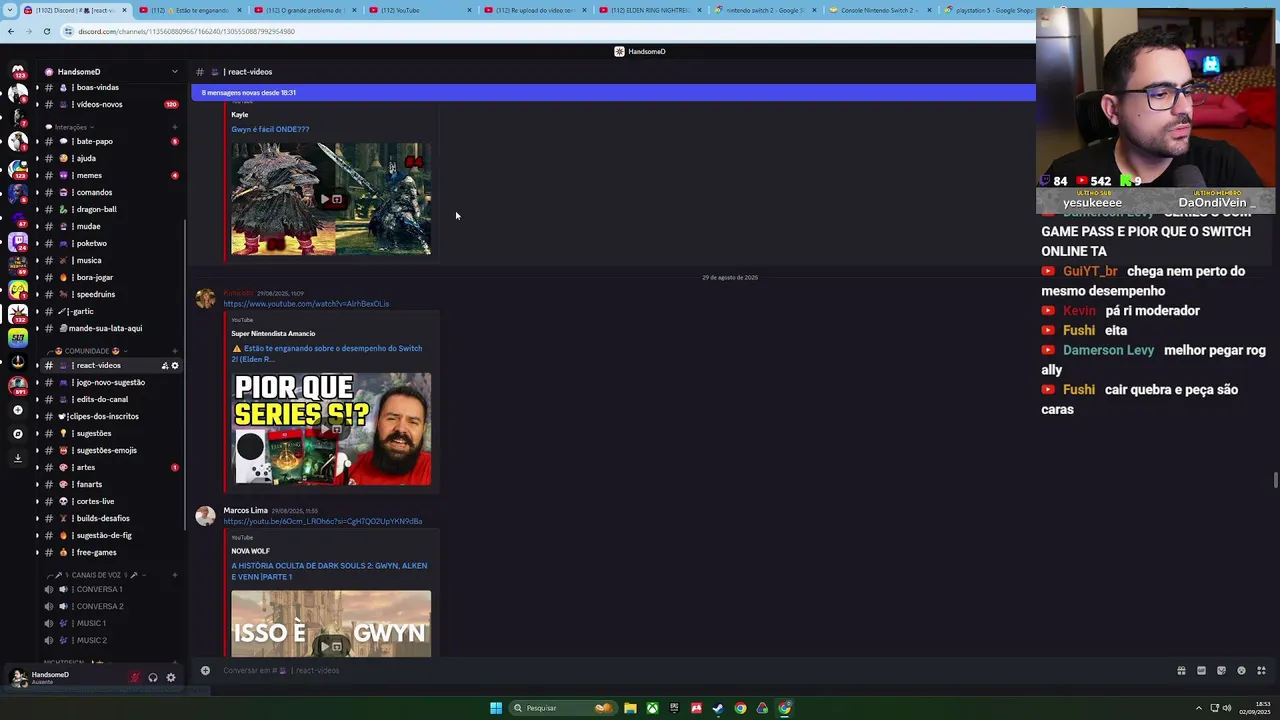Image resolution: width=1280 pixels, height=720 pixels.
Task: Play the Gwyn Dark Souls video thumbnail
Action: coord(331,199)
